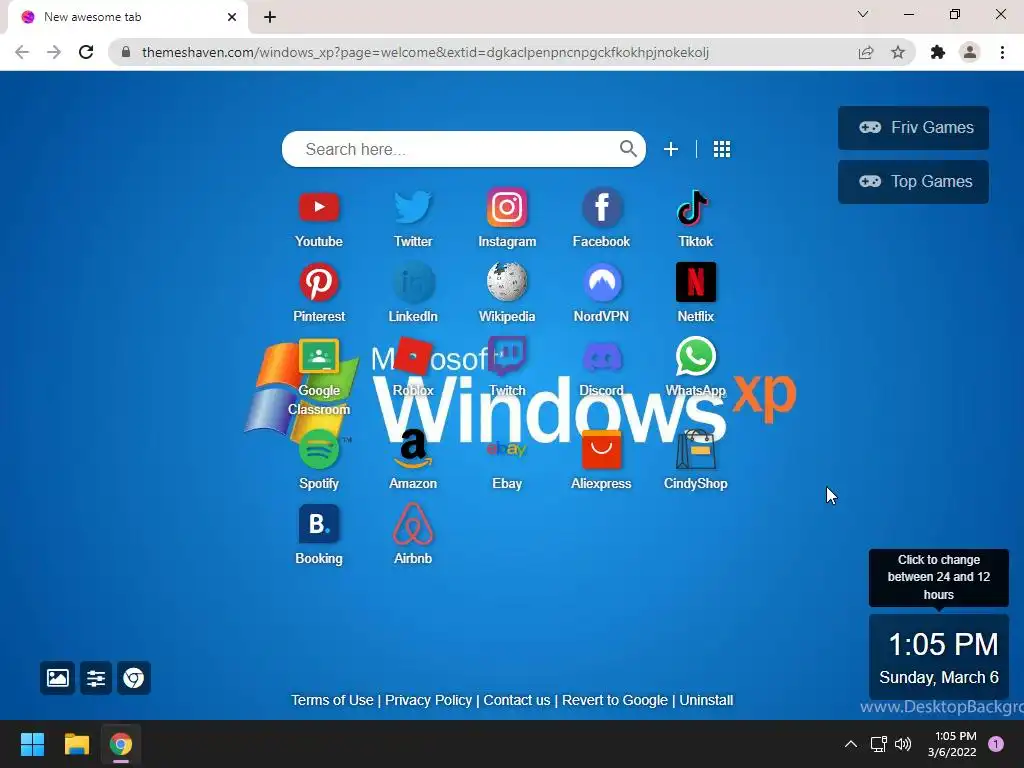Toggle 24/12 hour clock display
1024x768 pixels.
(x=938, y=656)
